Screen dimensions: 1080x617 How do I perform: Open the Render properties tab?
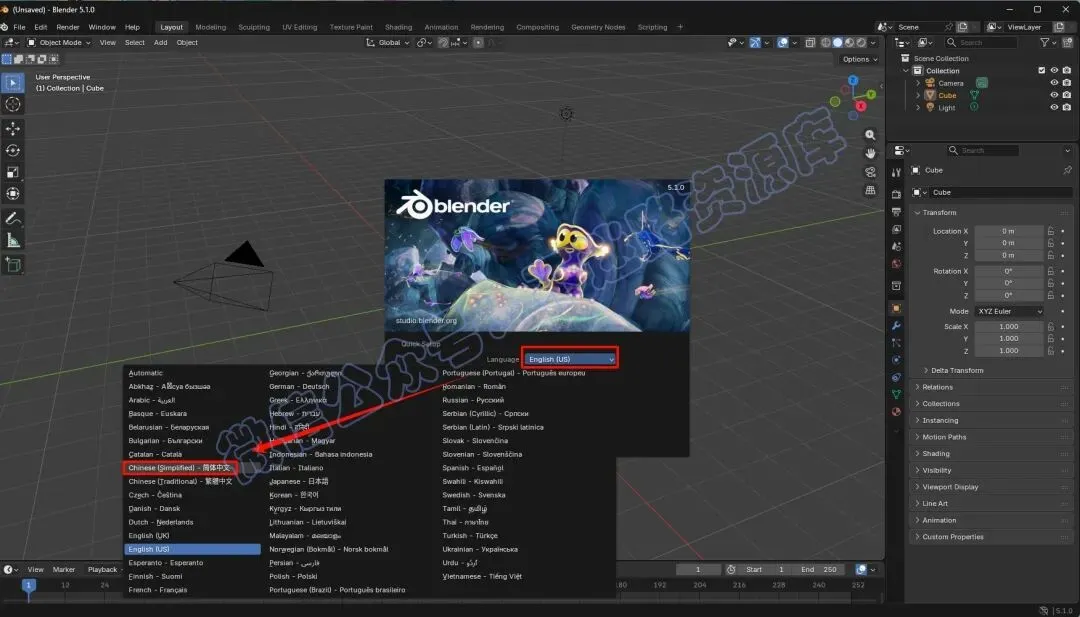click(896, 195)
